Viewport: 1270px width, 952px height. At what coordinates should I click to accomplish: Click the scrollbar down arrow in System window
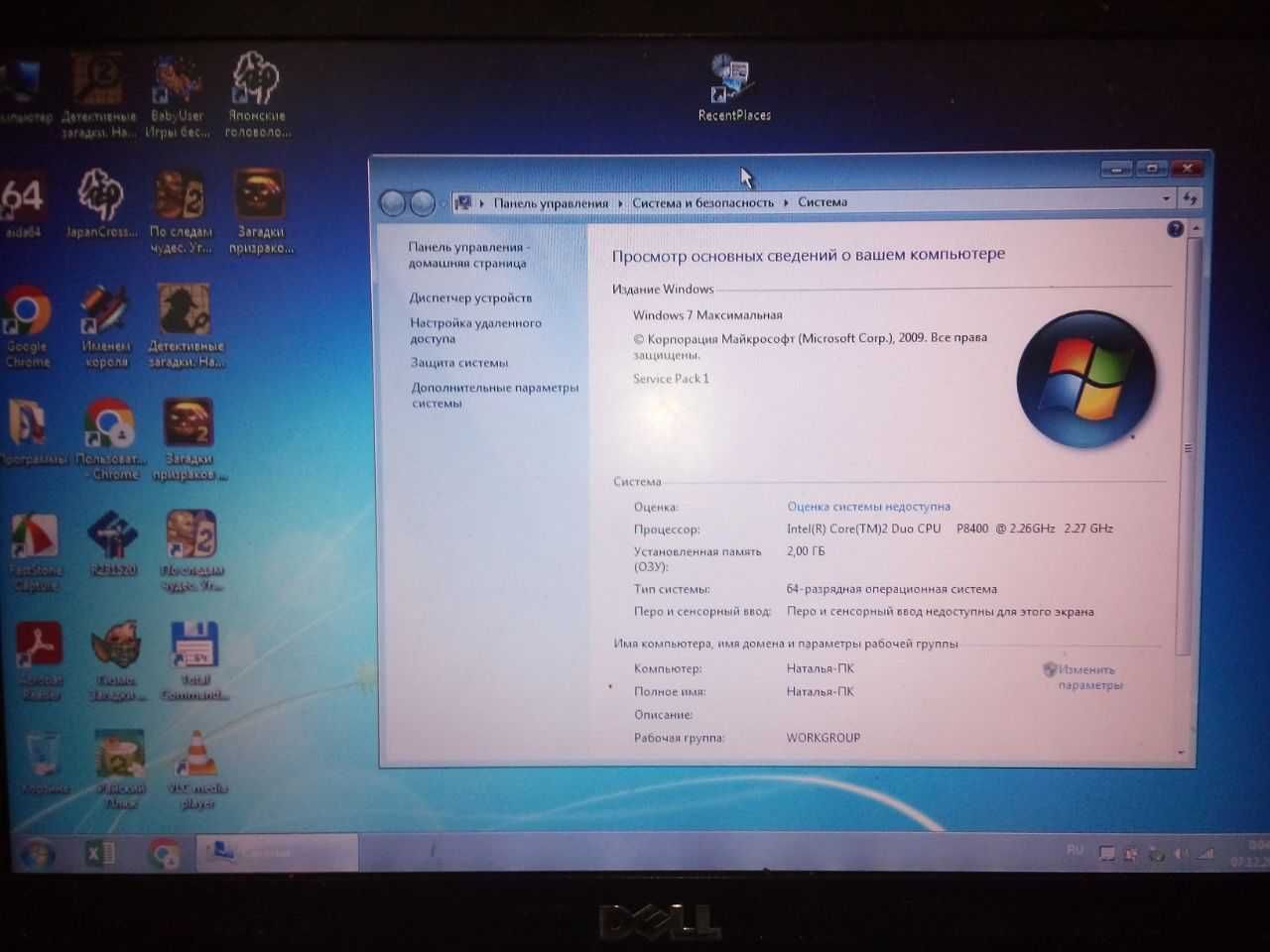point(1181,753)
